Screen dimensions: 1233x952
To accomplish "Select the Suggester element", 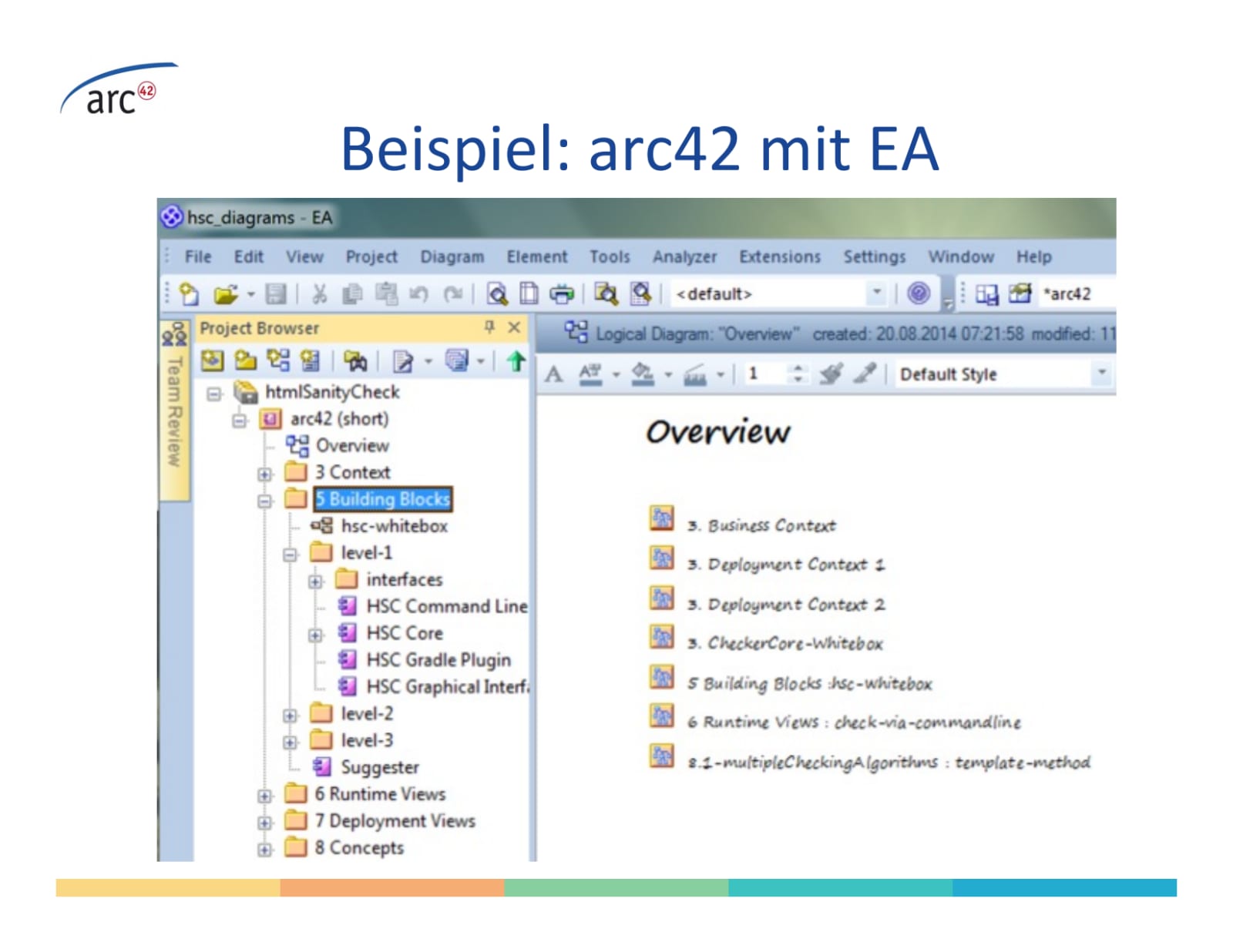I will pos(380,767).
